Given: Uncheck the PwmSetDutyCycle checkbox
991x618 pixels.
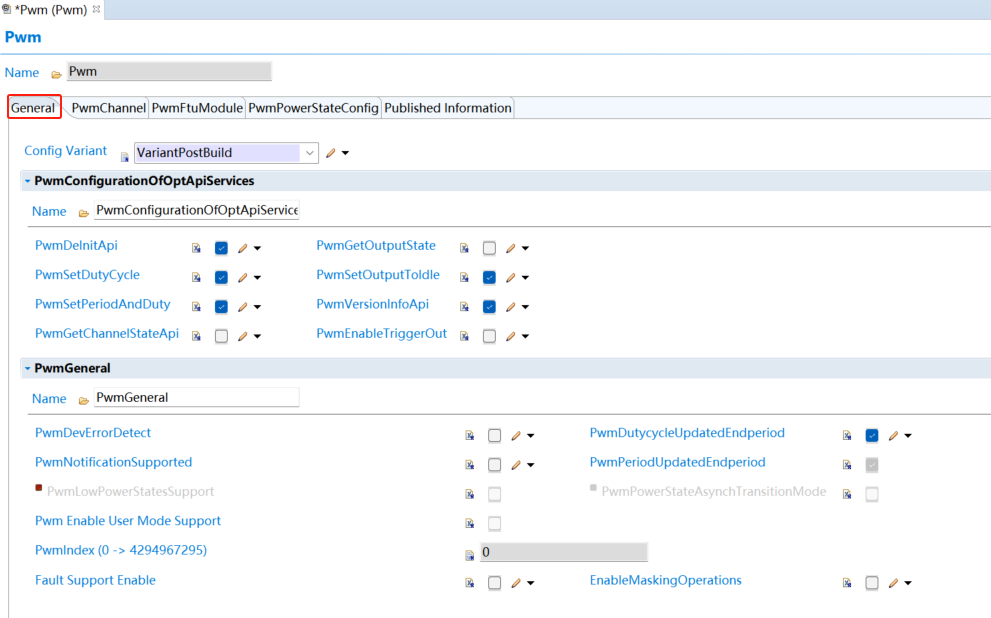Looking at the screenshot, I should [x=221, y=277].
